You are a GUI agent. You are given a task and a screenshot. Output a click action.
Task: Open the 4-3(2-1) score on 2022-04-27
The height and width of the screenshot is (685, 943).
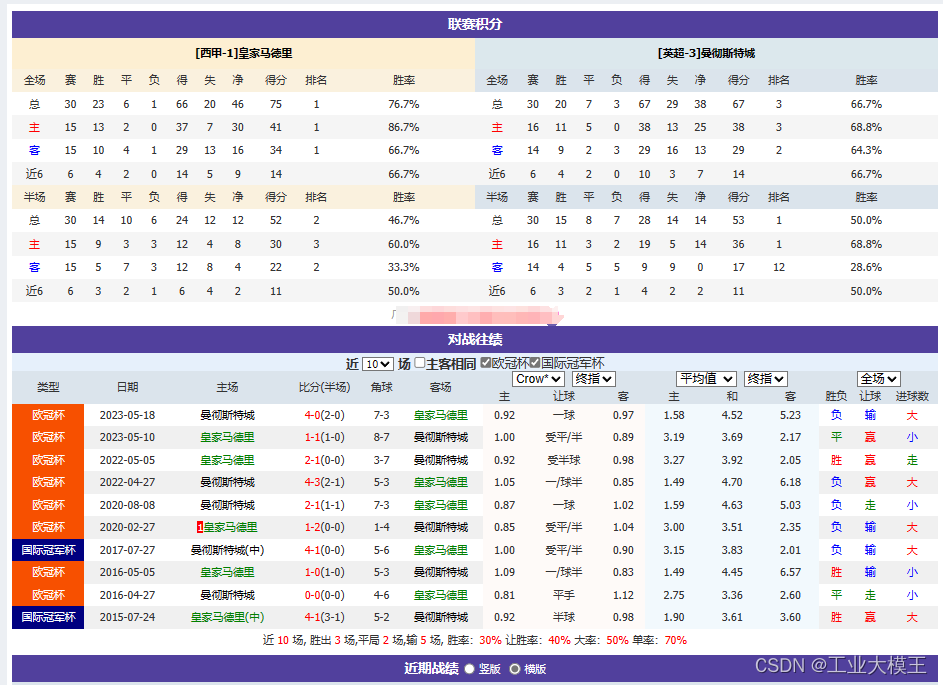coord(325,482)
